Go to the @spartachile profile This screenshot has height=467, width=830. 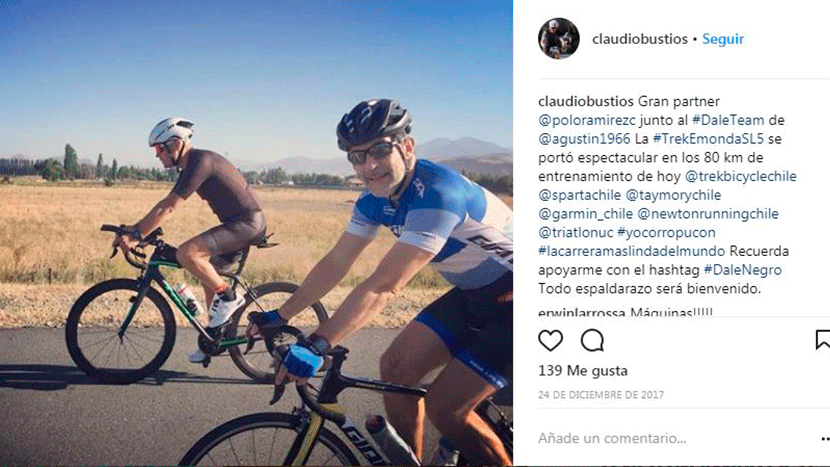(x=580, y=195)
